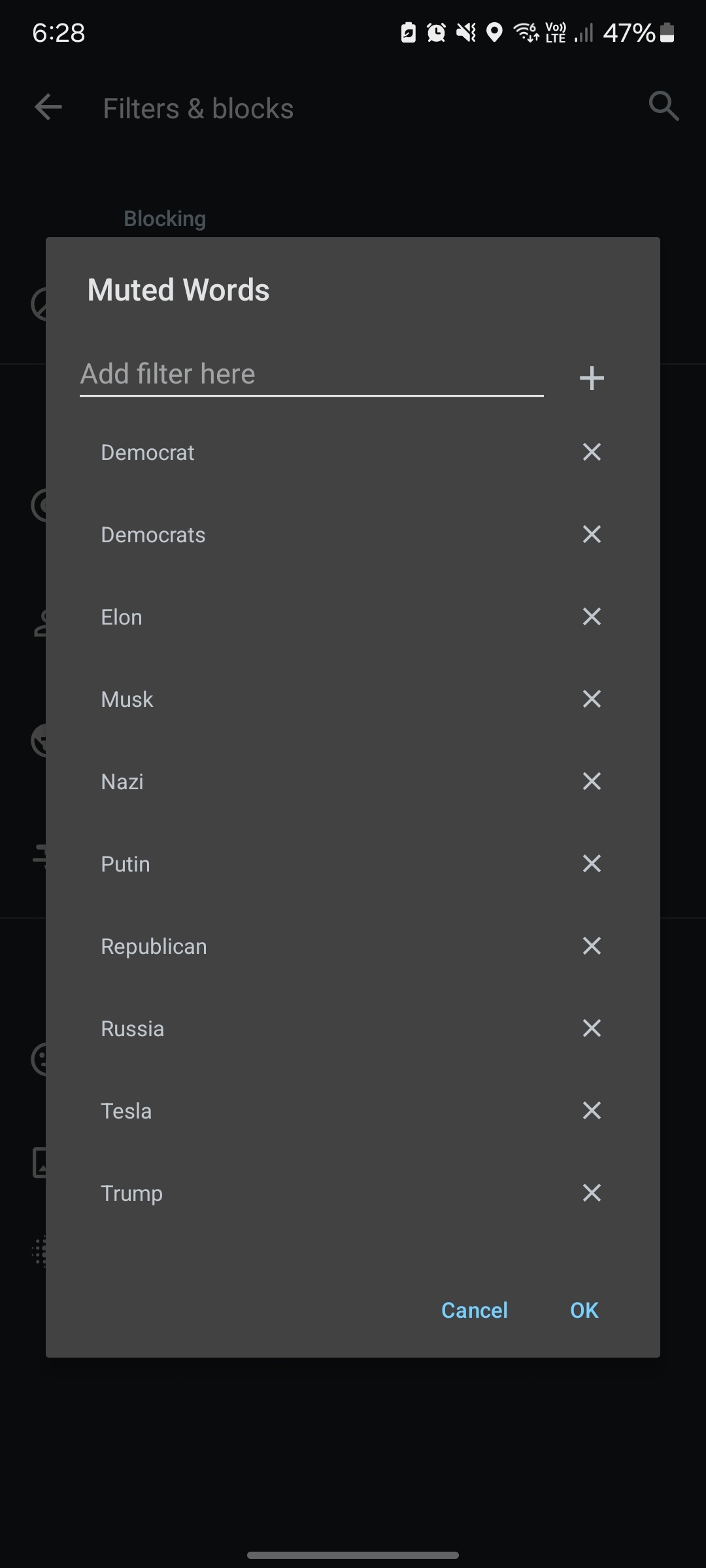The height and width of the screenshot is (1568, 706).
Task: Tap the alarm icon in status bar
Action: [x=436, y=32]
